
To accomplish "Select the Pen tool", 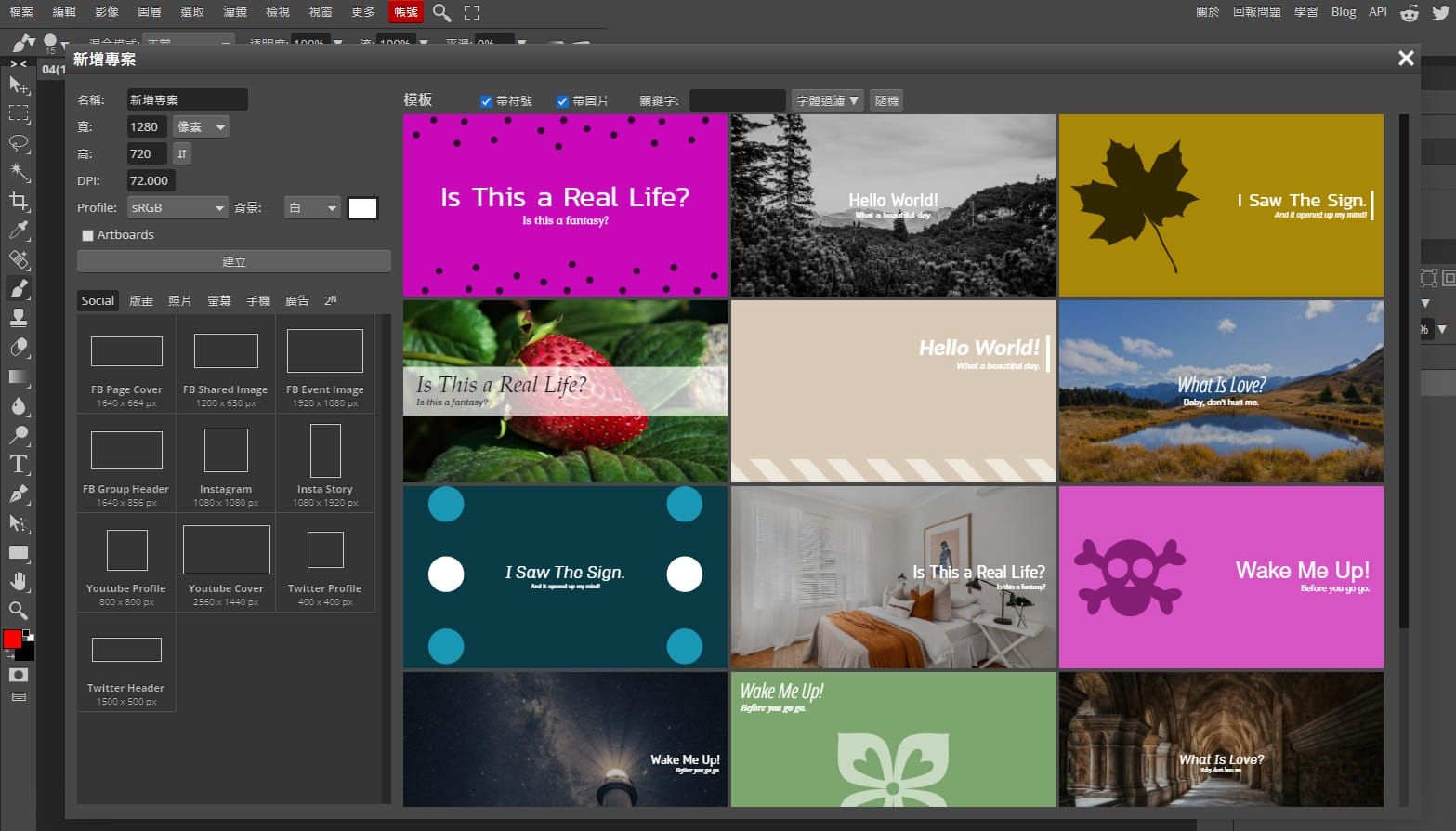I will click(19, 494).
